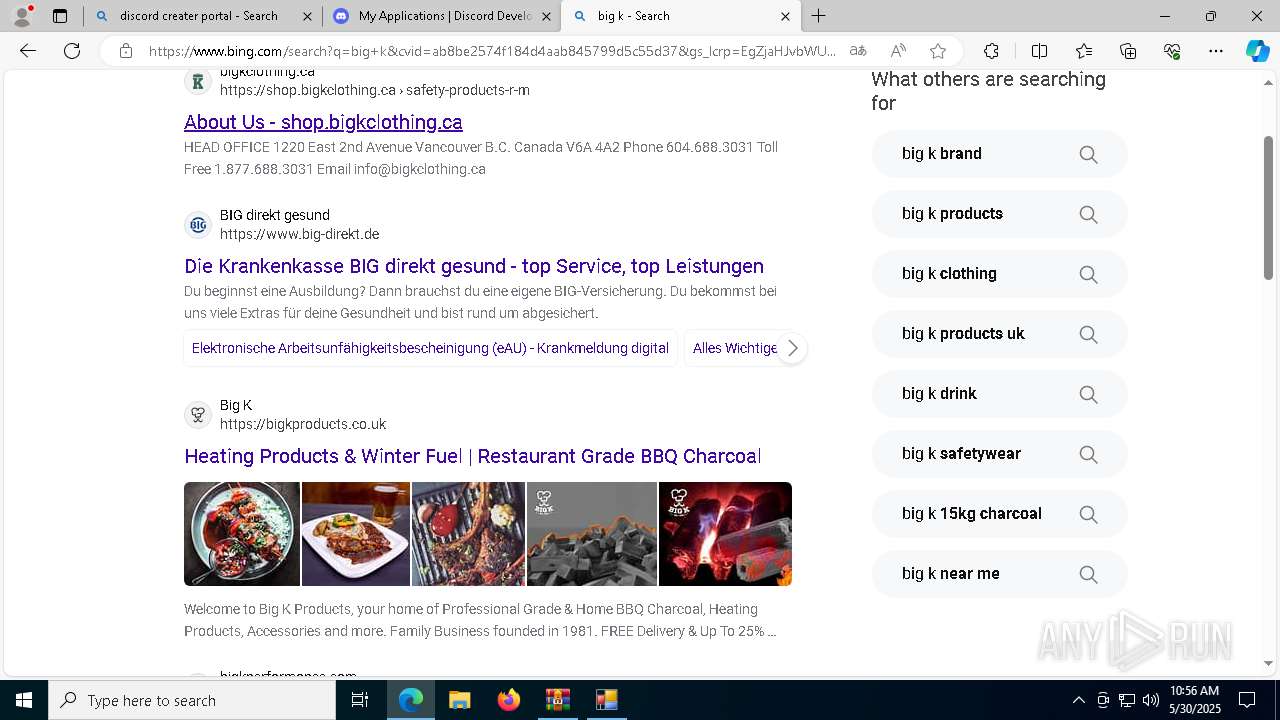
Task: Add this page to favorites star
Action: click(x=938, y=51)
